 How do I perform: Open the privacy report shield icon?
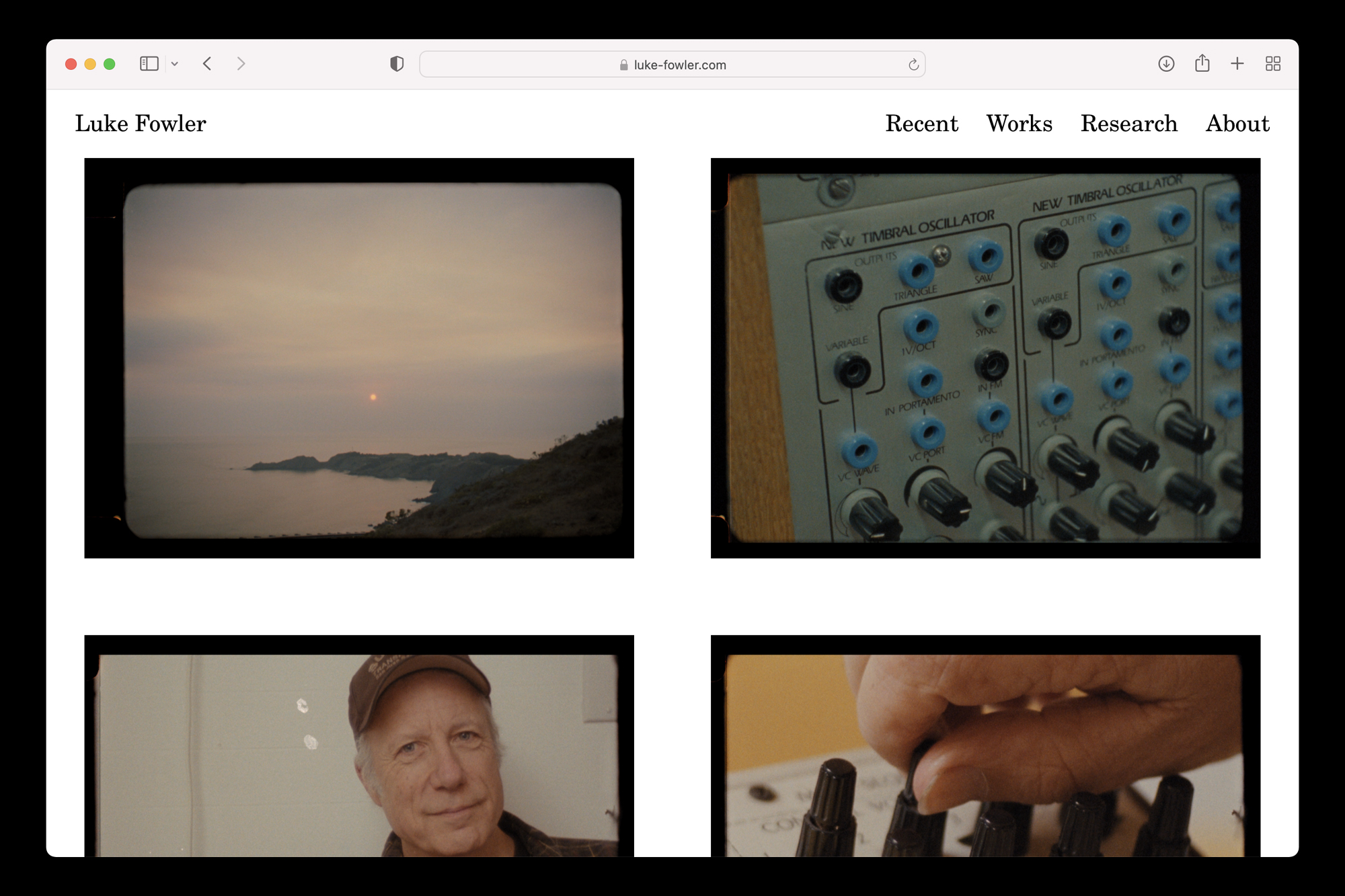(x=397, y=64)
